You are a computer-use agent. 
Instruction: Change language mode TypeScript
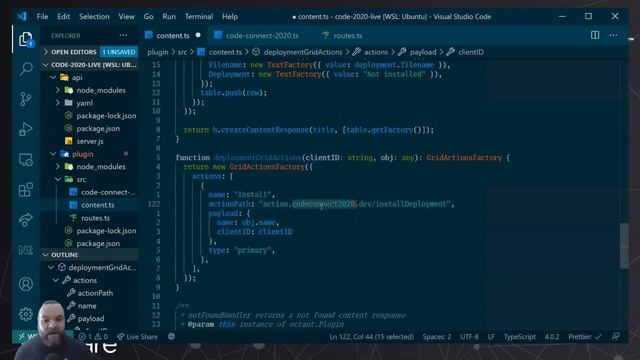coord(520,337)
